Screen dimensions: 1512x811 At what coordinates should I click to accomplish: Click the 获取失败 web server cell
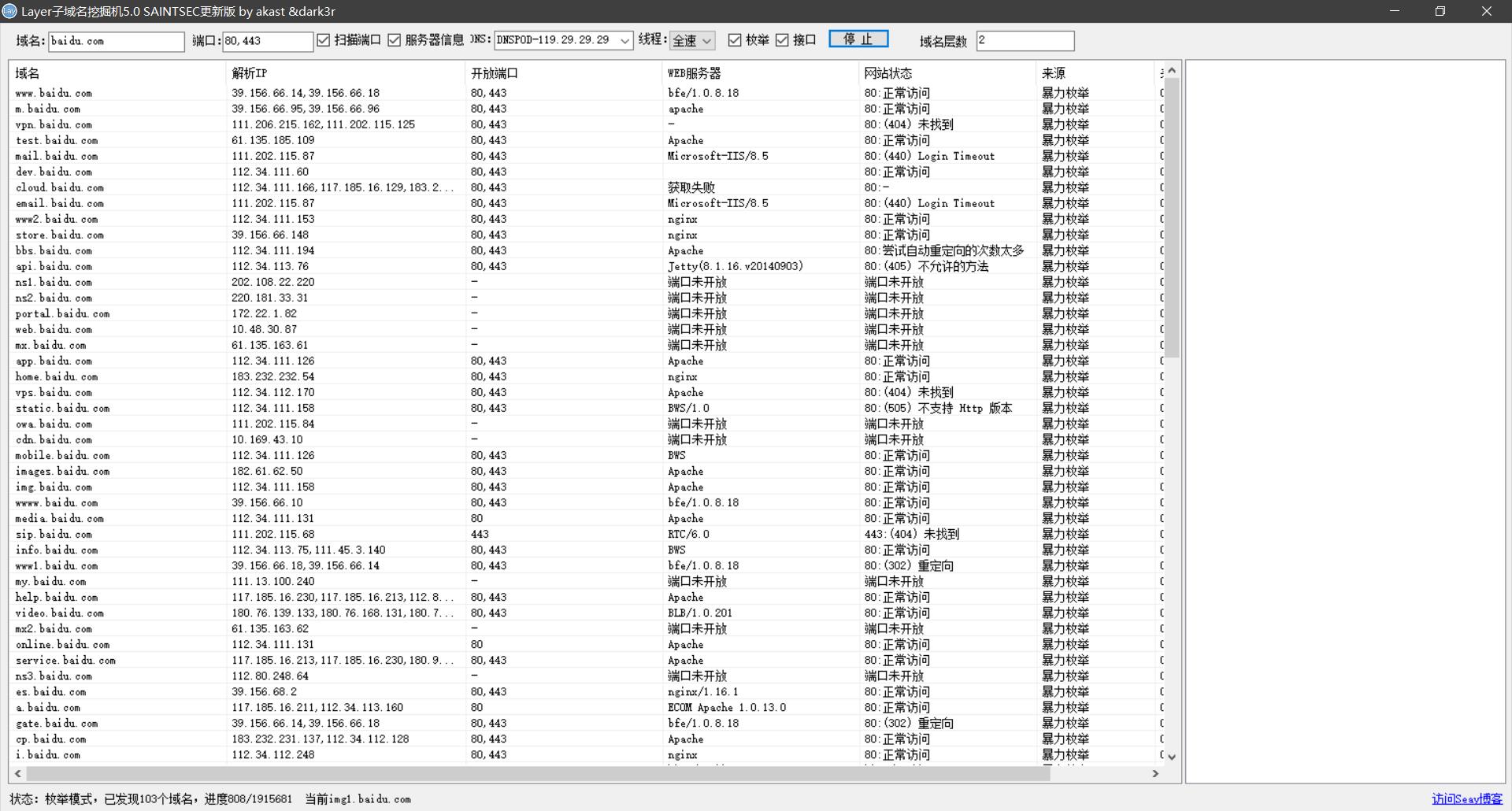click(x=691, y=187)
